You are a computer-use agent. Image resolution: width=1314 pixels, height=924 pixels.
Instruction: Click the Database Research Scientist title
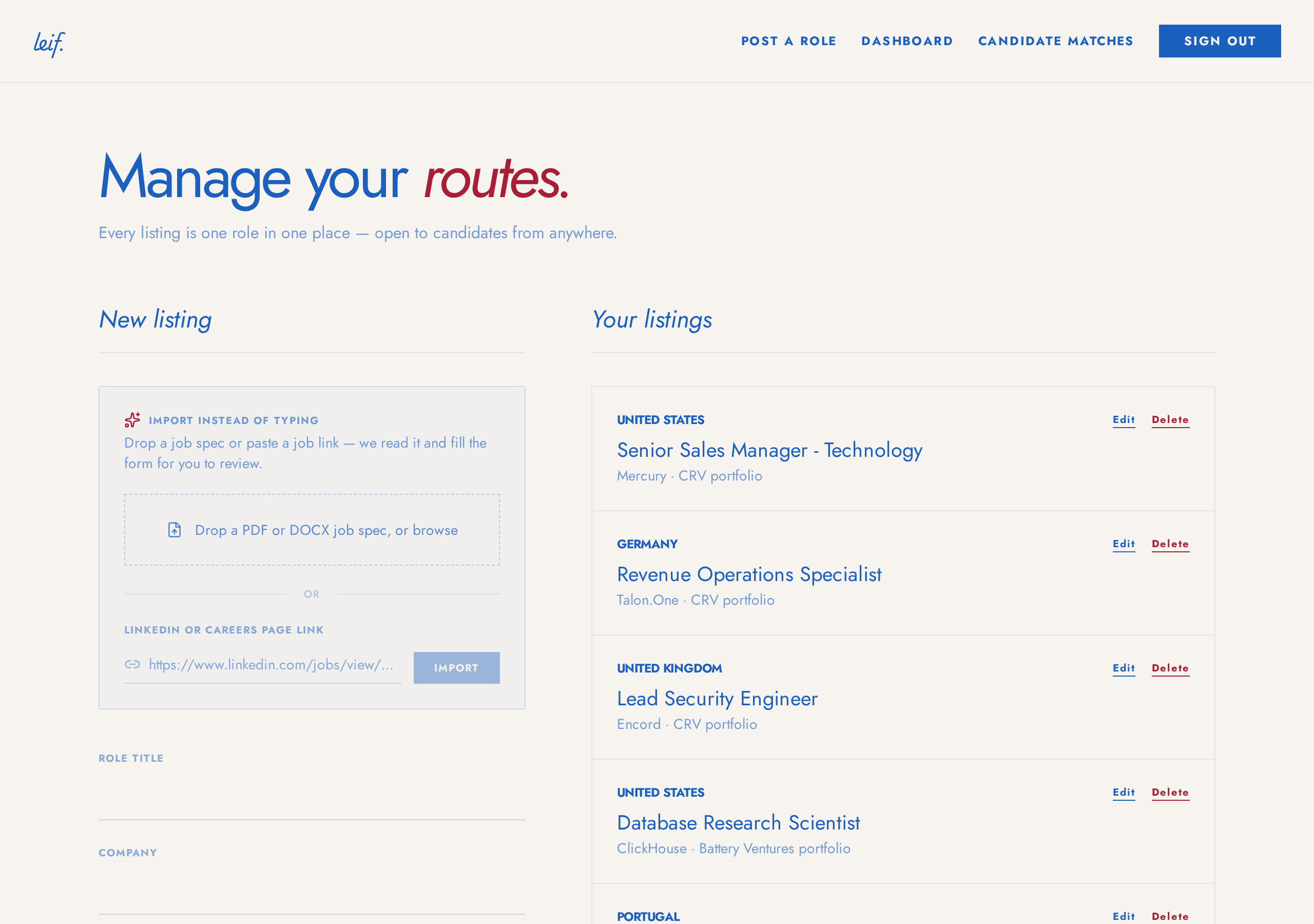point(738,823)
